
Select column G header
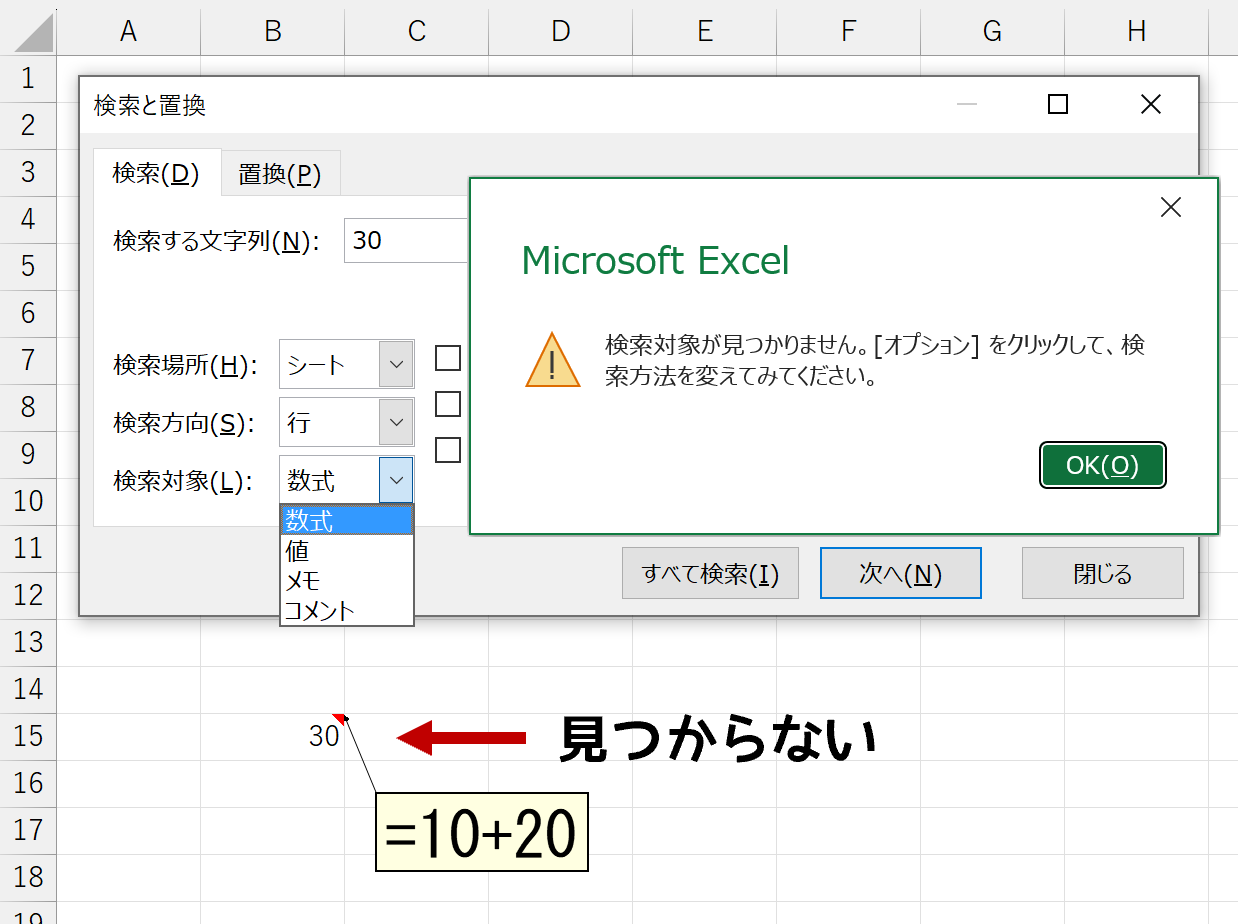[x=992, y=32]
